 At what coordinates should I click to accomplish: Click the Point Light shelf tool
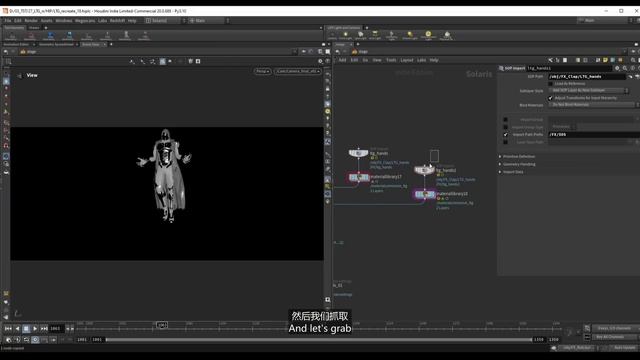click(x=346, y=36)
